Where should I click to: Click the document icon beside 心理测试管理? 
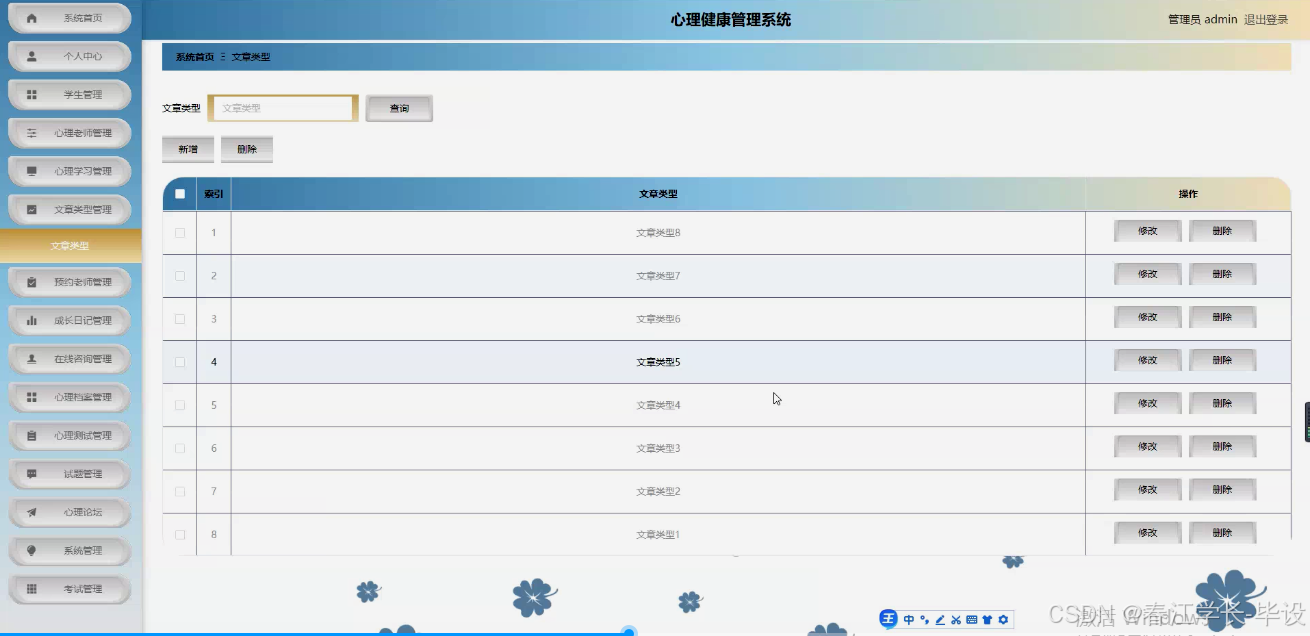32,436
